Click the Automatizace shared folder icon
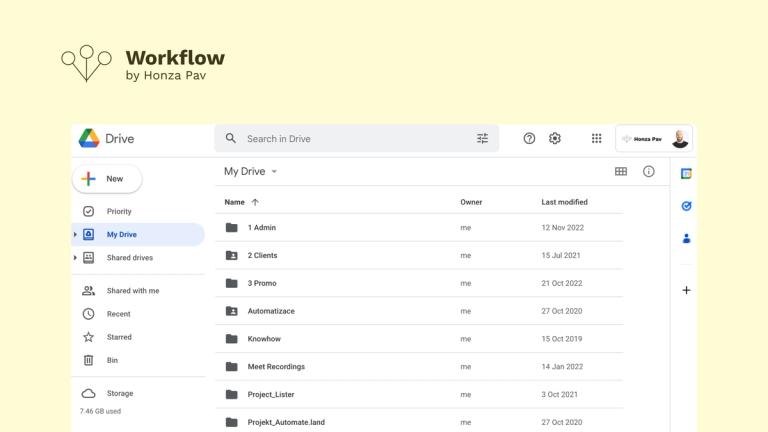This screenshot has height=432, width=768. click(x=232, y=311)
